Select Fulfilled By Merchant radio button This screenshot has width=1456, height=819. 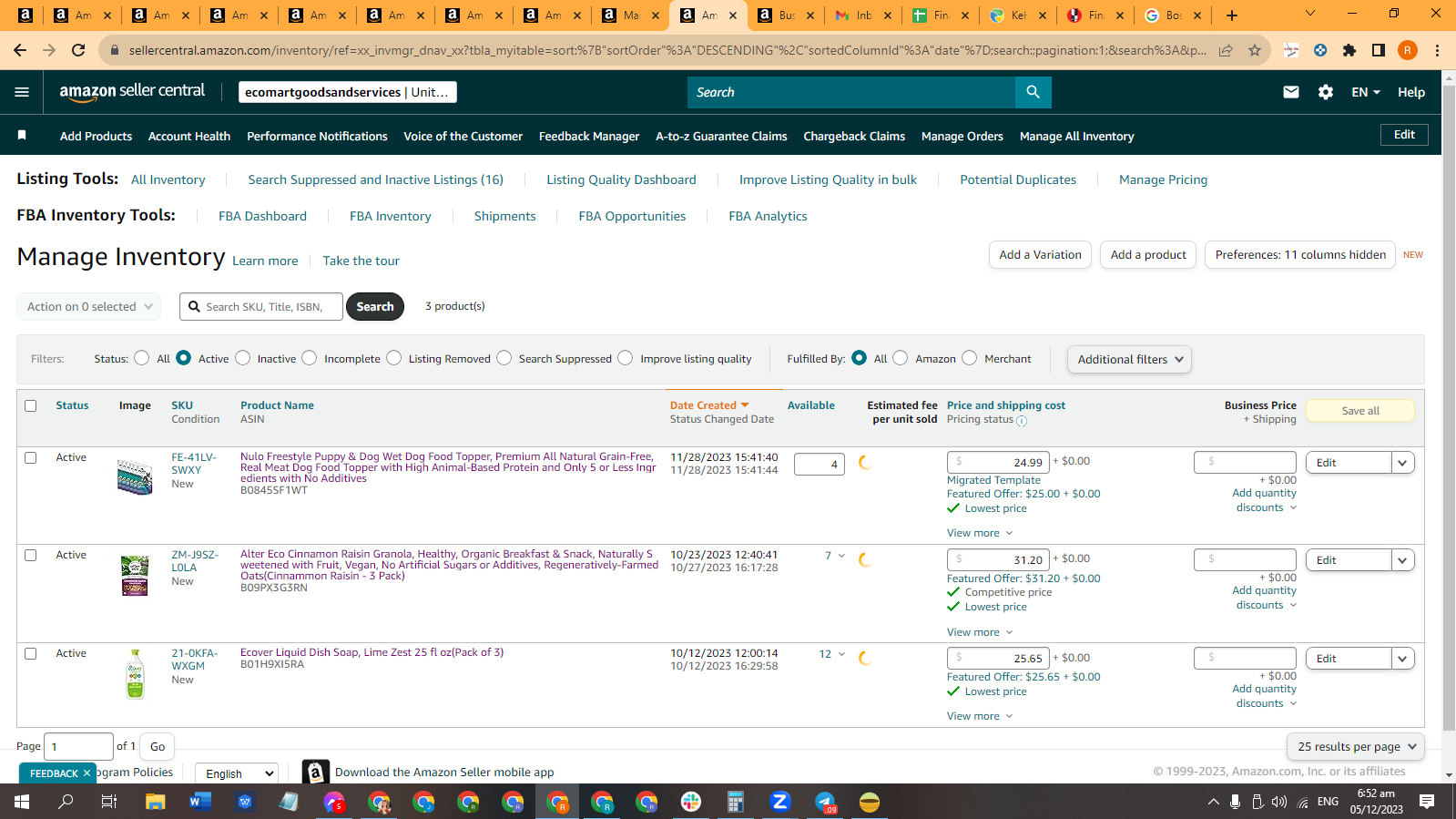970,358
